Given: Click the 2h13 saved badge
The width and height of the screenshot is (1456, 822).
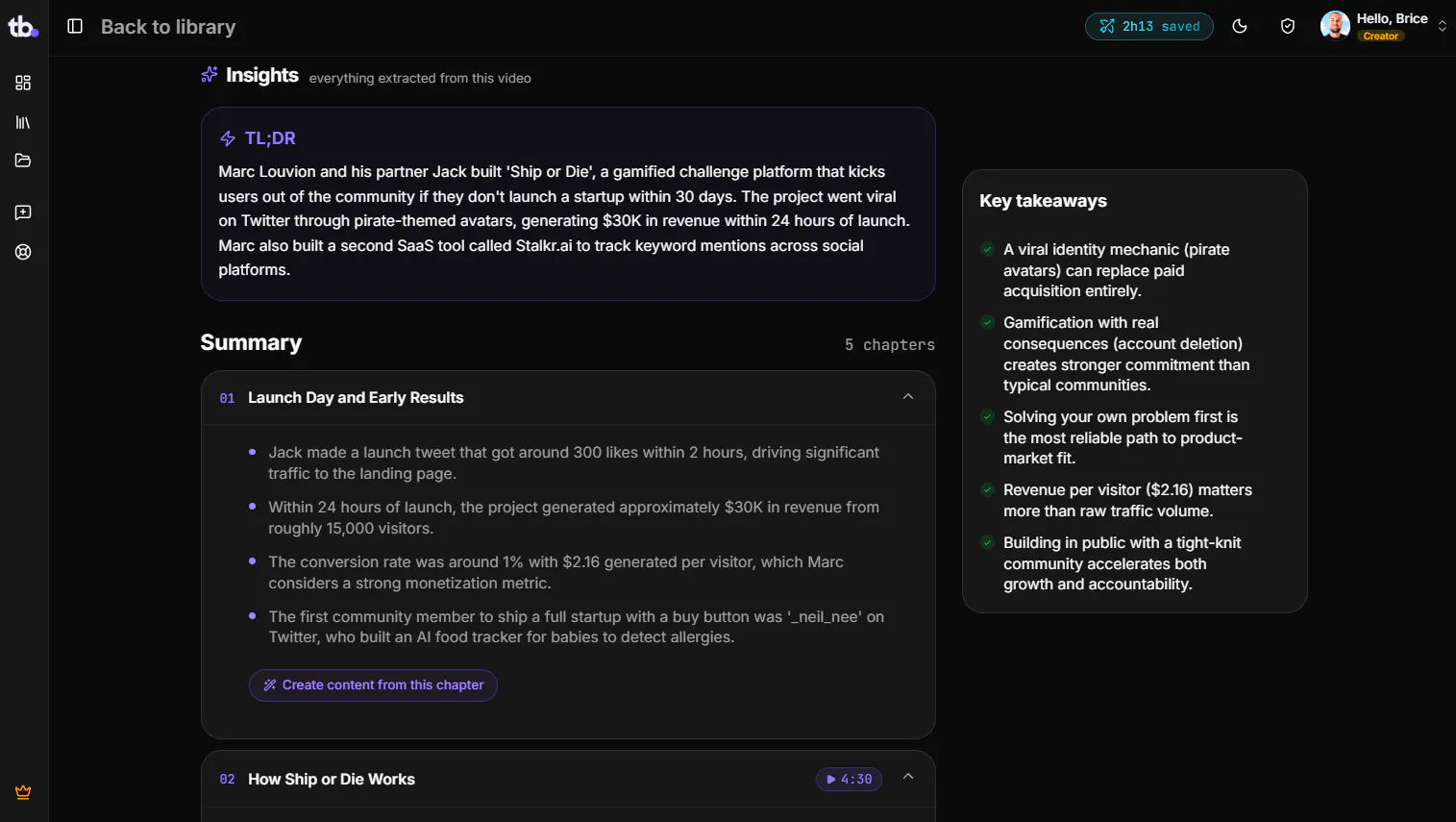Looking at the screenshot, I should coord(1149,27).
